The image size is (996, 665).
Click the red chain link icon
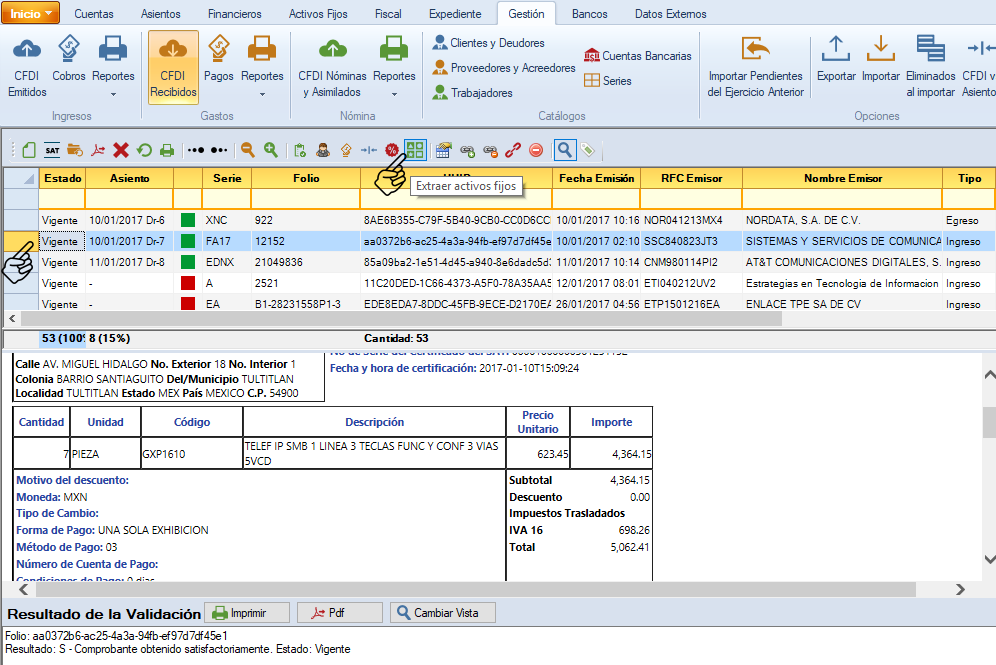(x=513, y=151)
